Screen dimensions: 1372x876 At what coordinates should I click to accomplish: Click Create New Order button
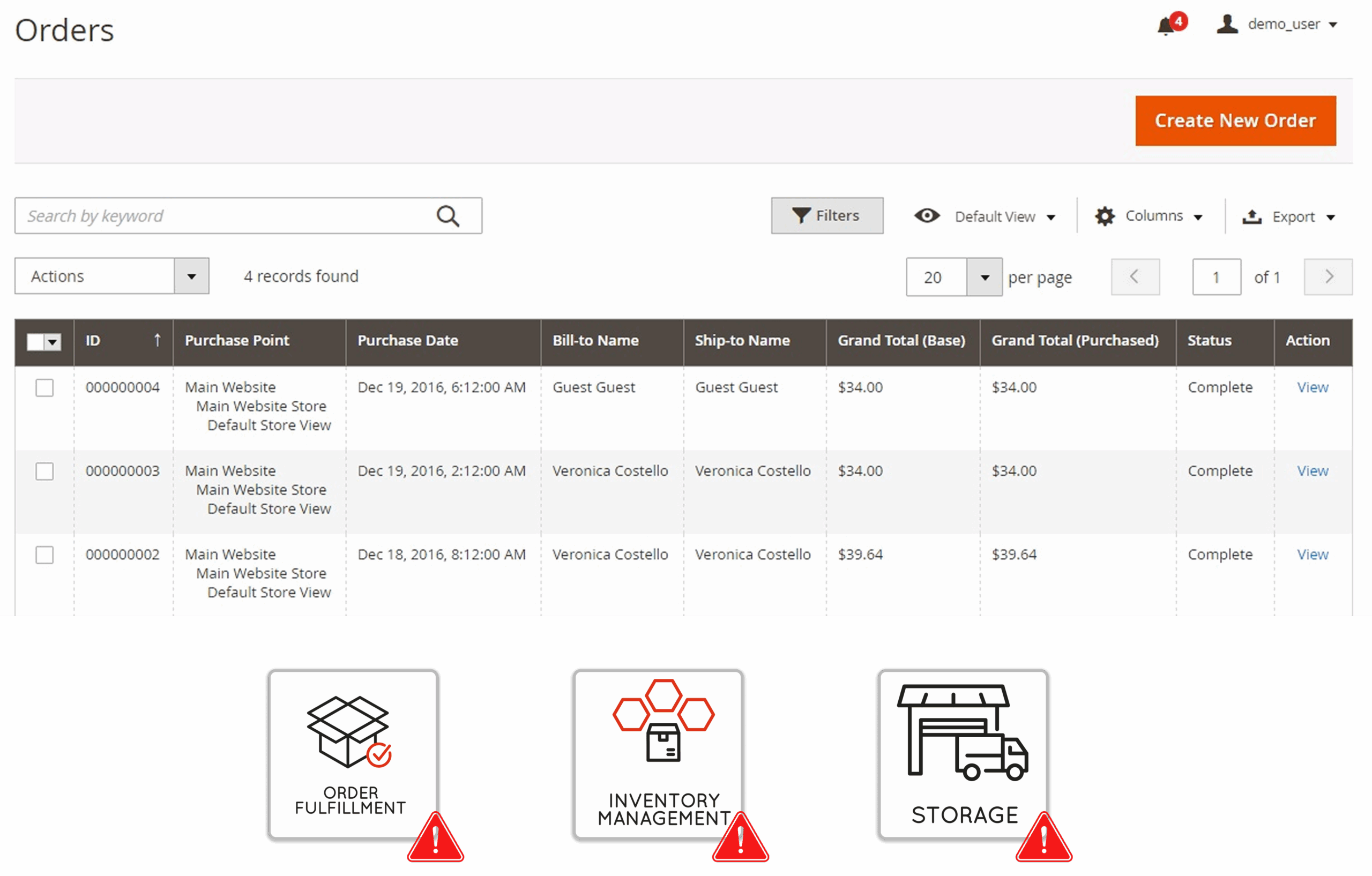(1235, 121)
